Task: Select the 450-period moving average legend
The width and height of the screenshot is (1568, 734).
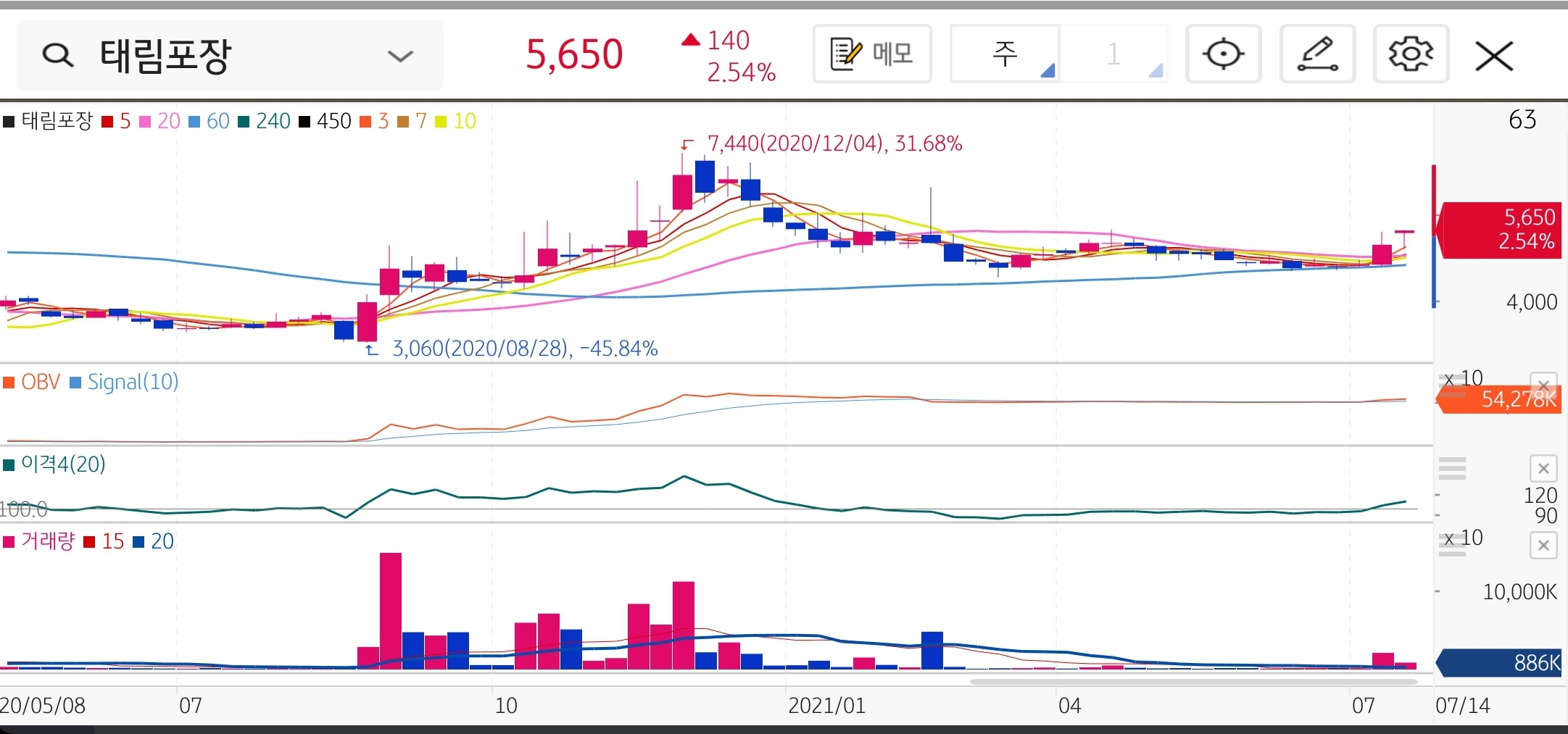Action: pos(325,121)
